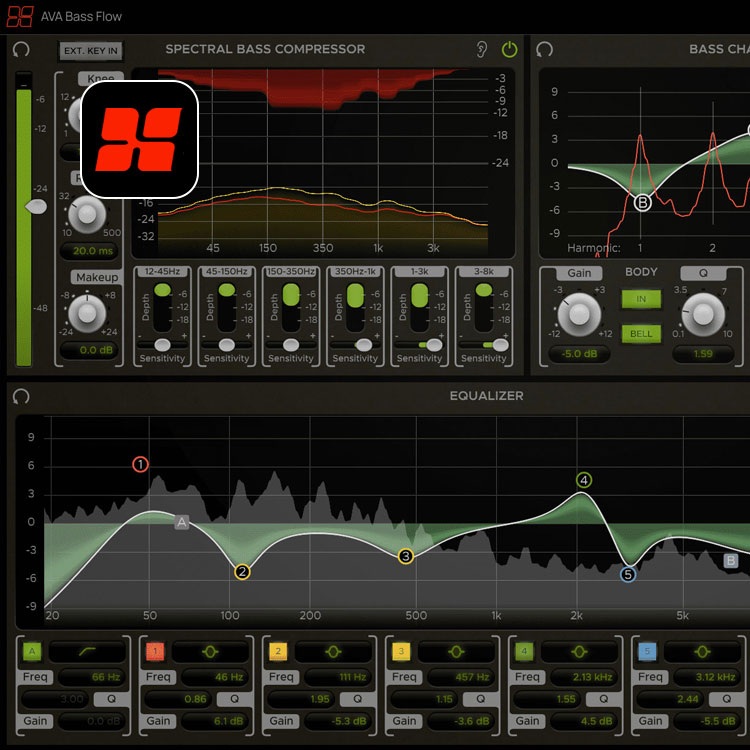The width and height of the screenshot is (750, 750).
Task: Toggle EQ band A enable button
Action: [32, 652]
